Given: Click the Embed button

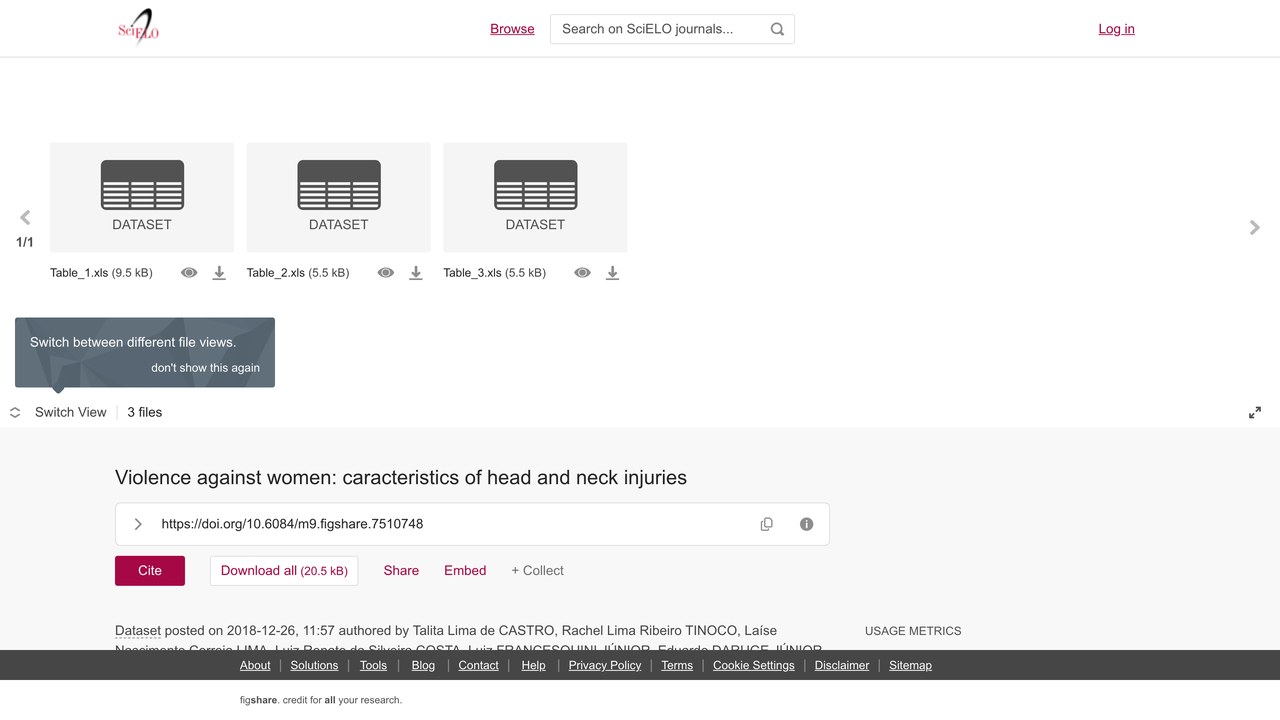Looking at the screenshot, I should [x=465, y=571].
